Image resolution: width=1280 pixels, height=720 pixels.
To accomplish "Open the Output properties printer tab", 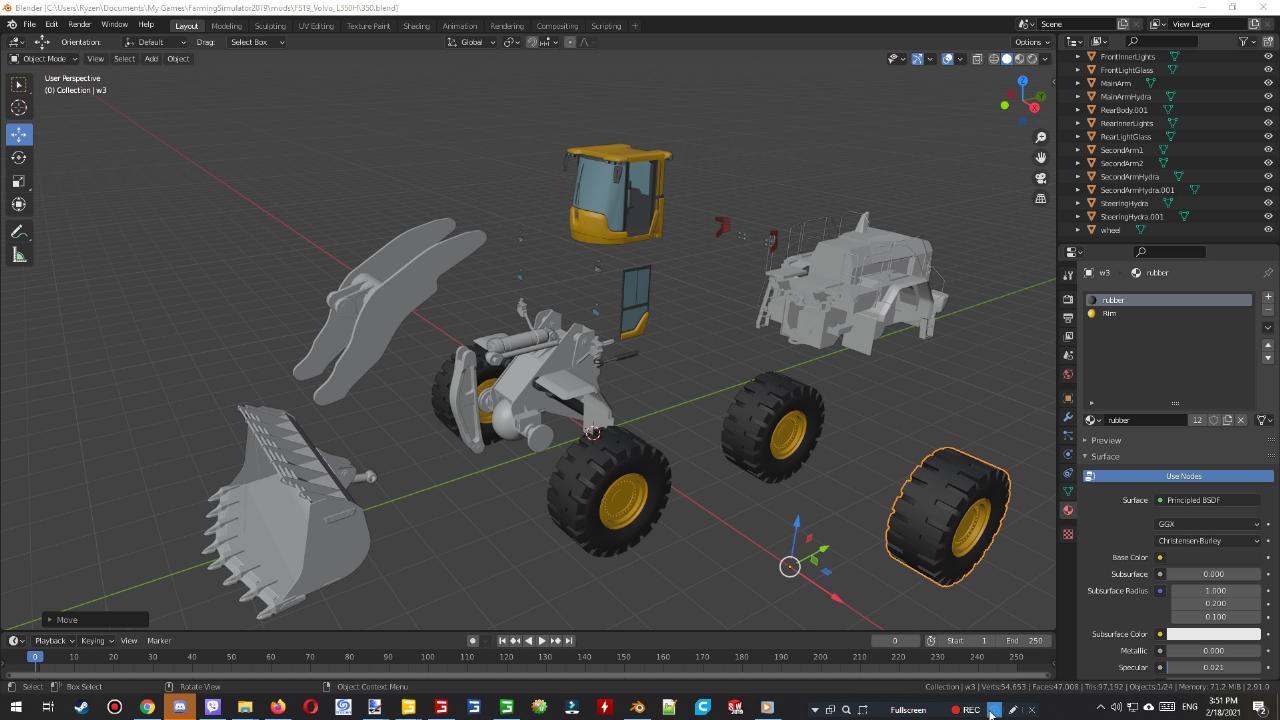I will click(1068, 318).
